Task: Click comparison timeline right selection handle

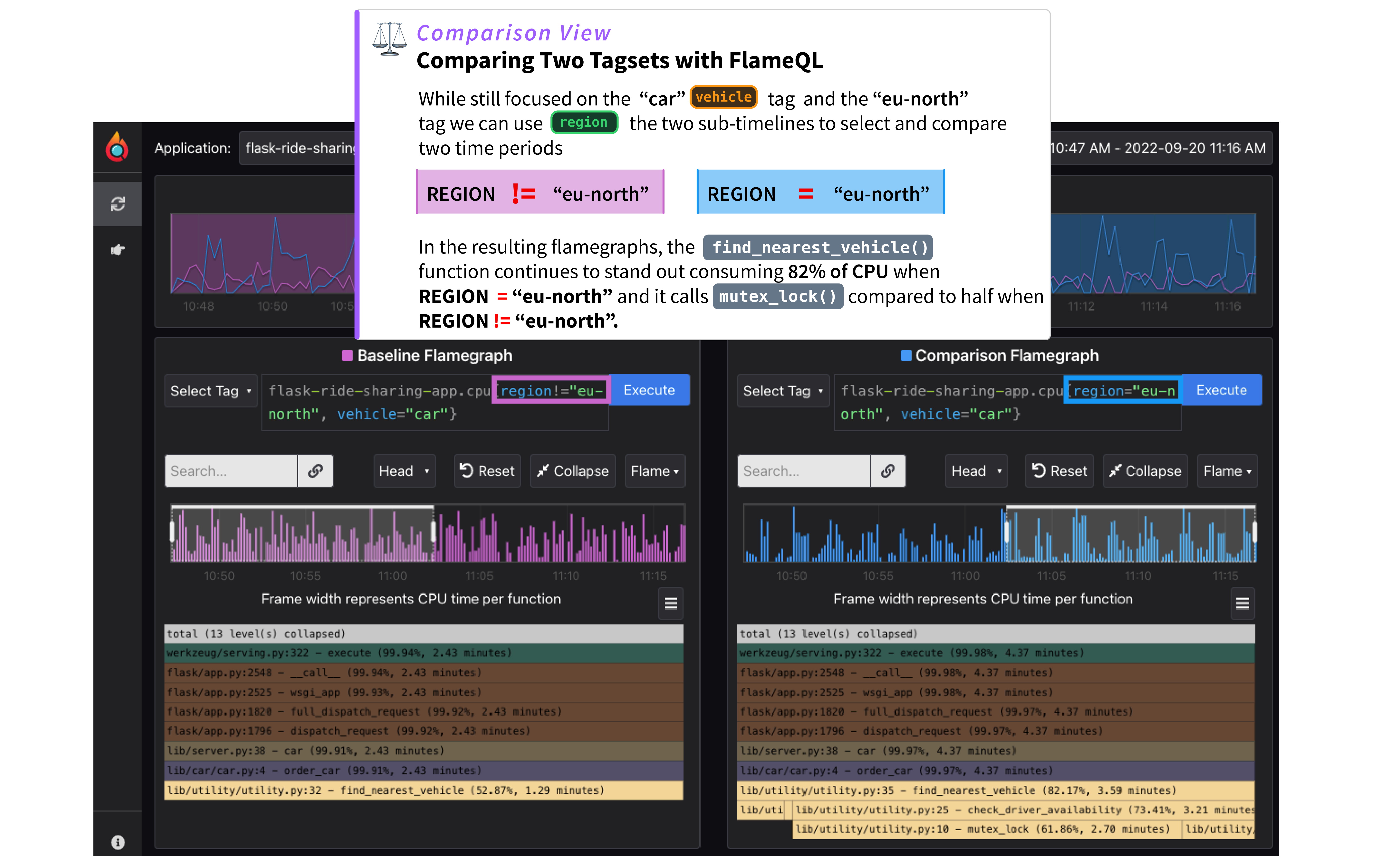Action: 1255,532
